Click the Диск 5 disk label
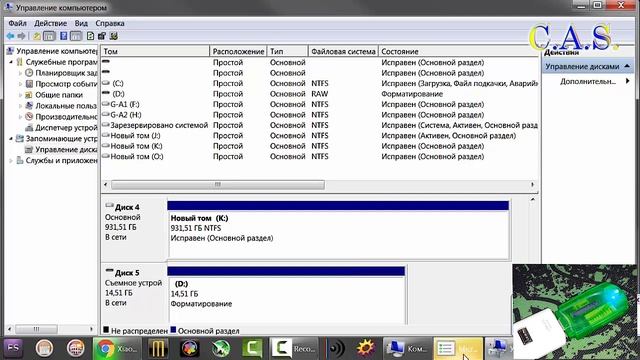The image size is (640, 360). pyautogui.click(x=127, y=273)
